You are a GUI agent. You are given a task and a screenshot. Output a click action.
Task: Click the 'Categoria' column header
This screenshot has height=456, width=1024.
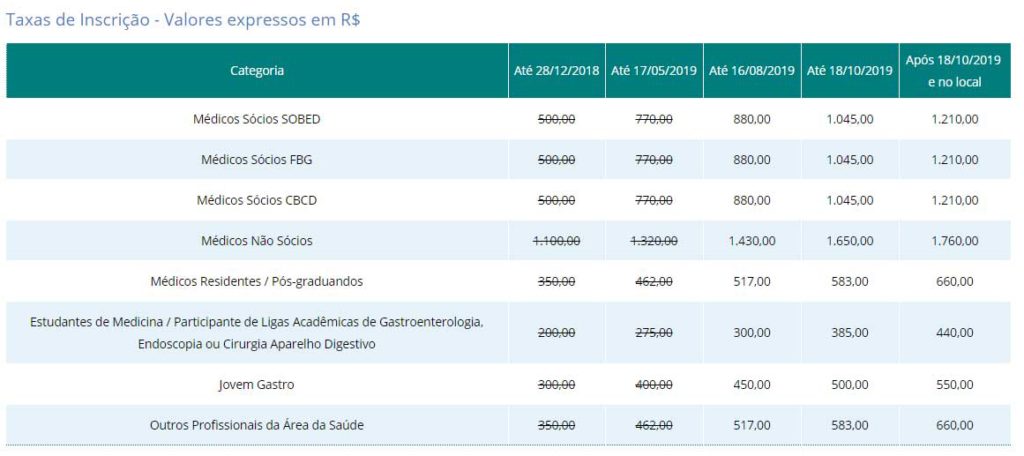pyautogui.click(x=257, y=71)
